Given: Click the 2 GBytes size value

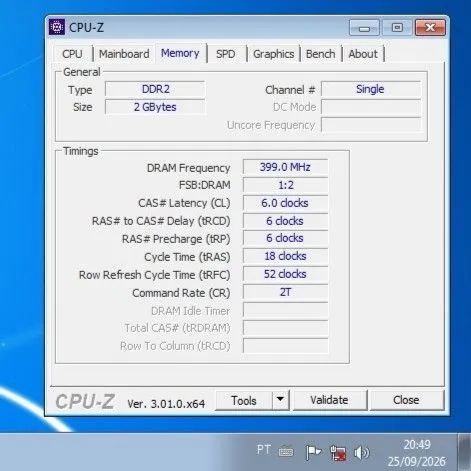Looking at the screenshot, I should pyautogui.click(x=155, y=107).
